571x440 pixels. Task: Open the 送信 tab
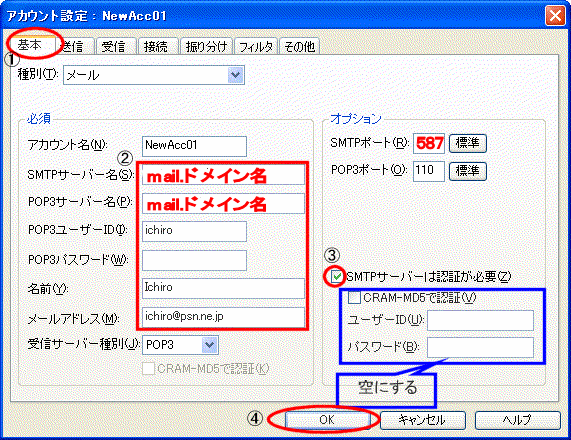[x=74, y=47]
